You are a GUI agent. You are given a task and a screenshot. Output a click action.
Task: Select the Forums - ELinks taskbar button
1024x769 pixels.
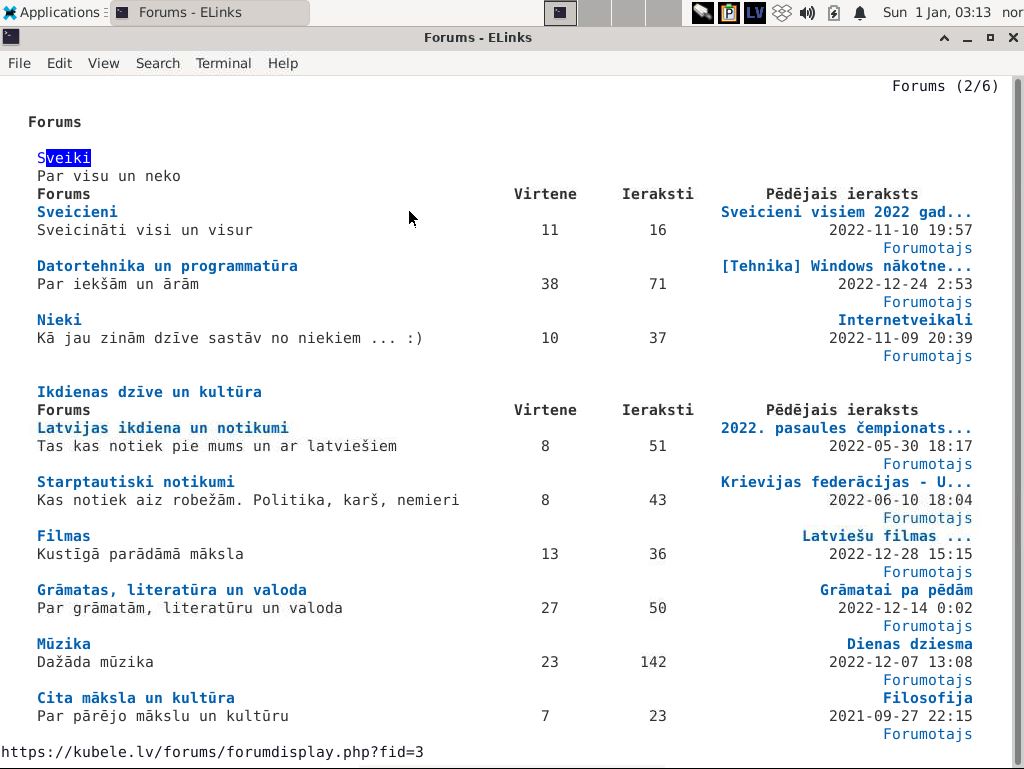pos(208,13)
